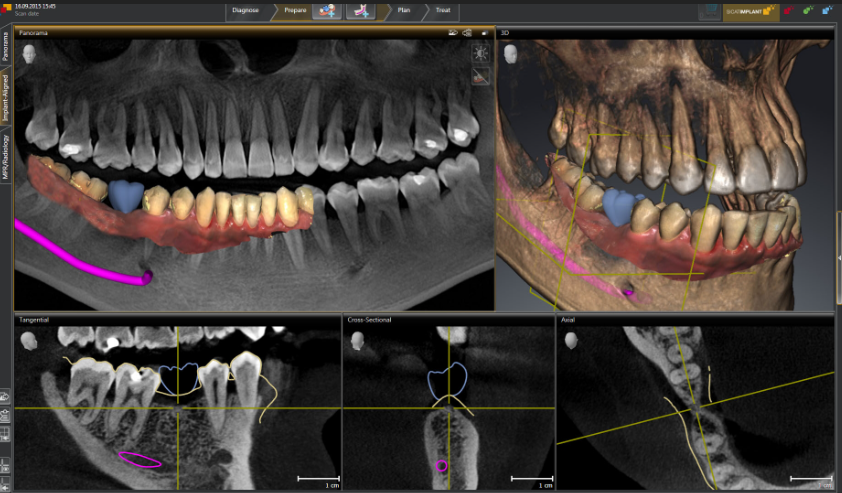The image size is (842, 493).
Task: Click the SICAT Implant module button
Action: (750, 11)
